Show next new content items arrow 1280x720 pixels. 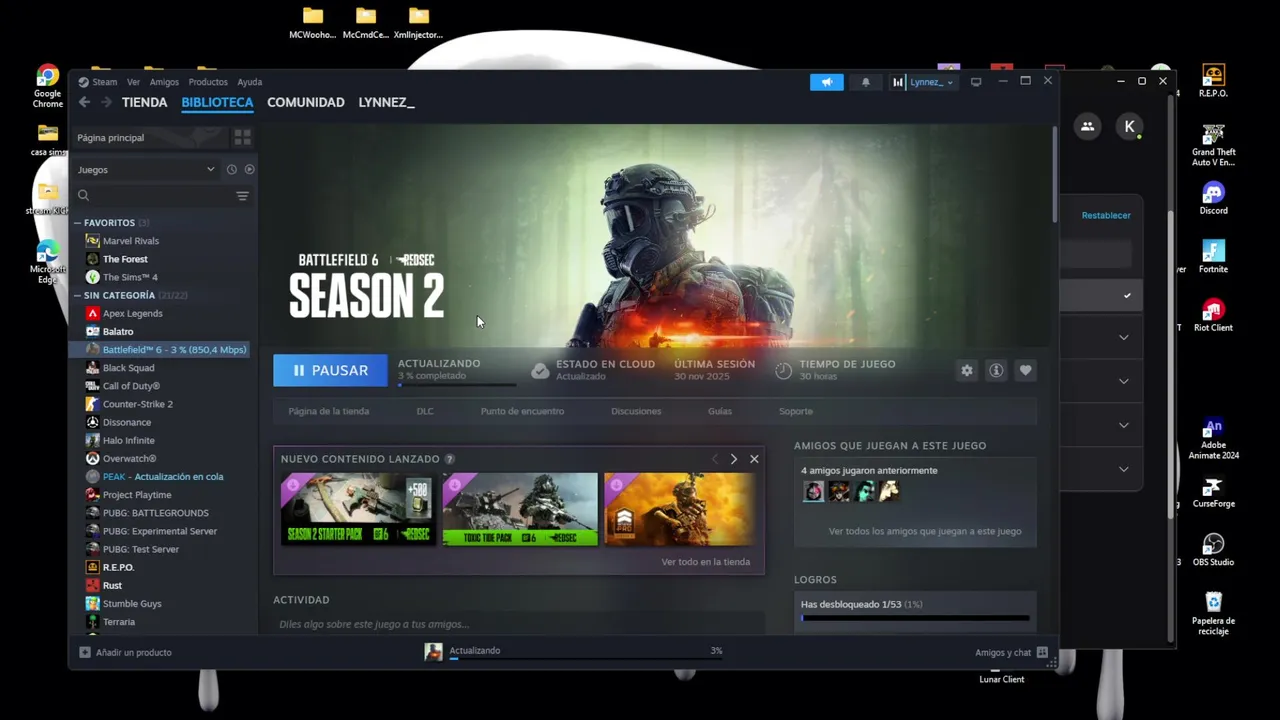click(734, 459)
